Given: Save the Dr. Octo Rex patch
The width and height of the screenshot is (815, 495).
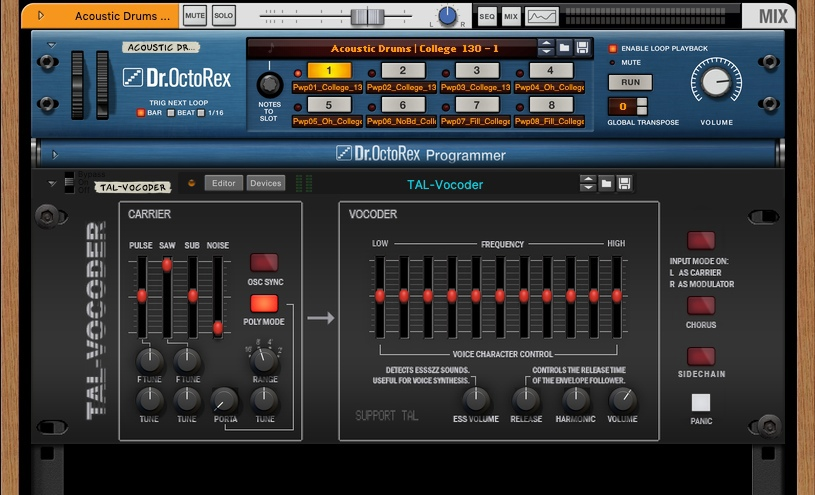Looking at the screenshot, I should (x=583, y=48).
